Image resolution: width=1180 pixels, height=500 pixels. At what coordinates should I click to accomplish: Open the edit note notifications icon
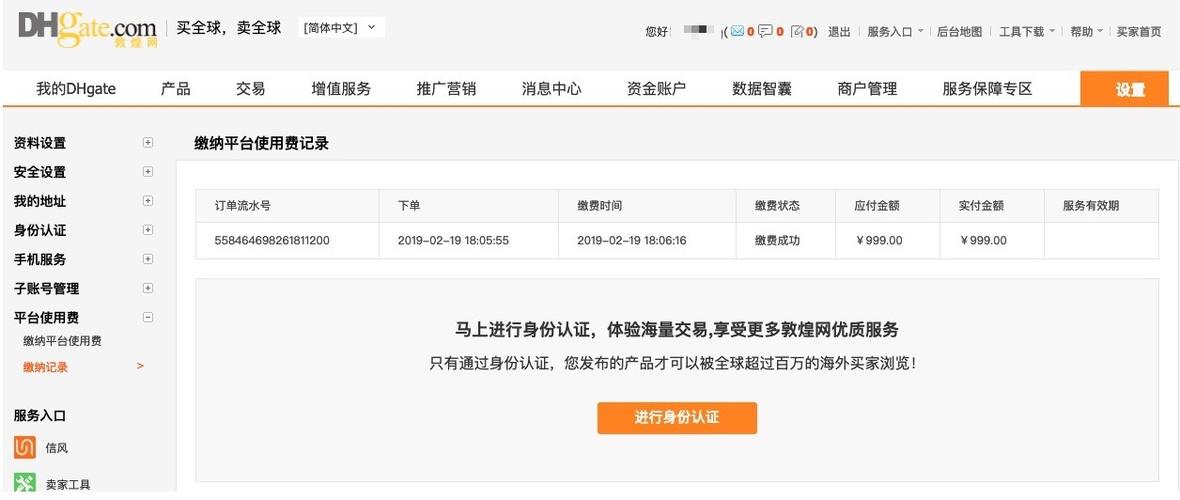(797, 32)
